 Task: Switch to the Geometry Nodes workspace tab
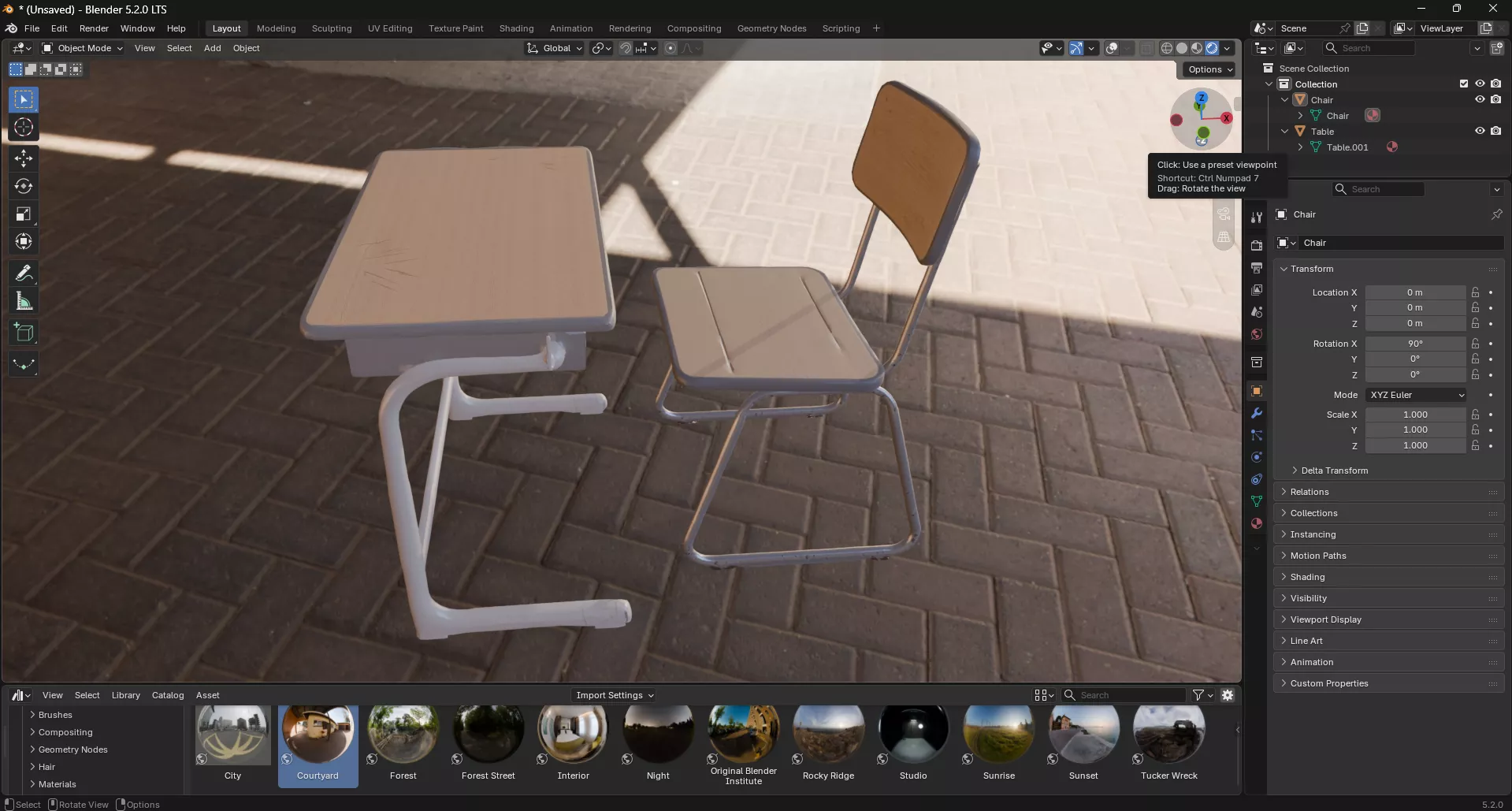pyautogui.click(x=771, y=28)
